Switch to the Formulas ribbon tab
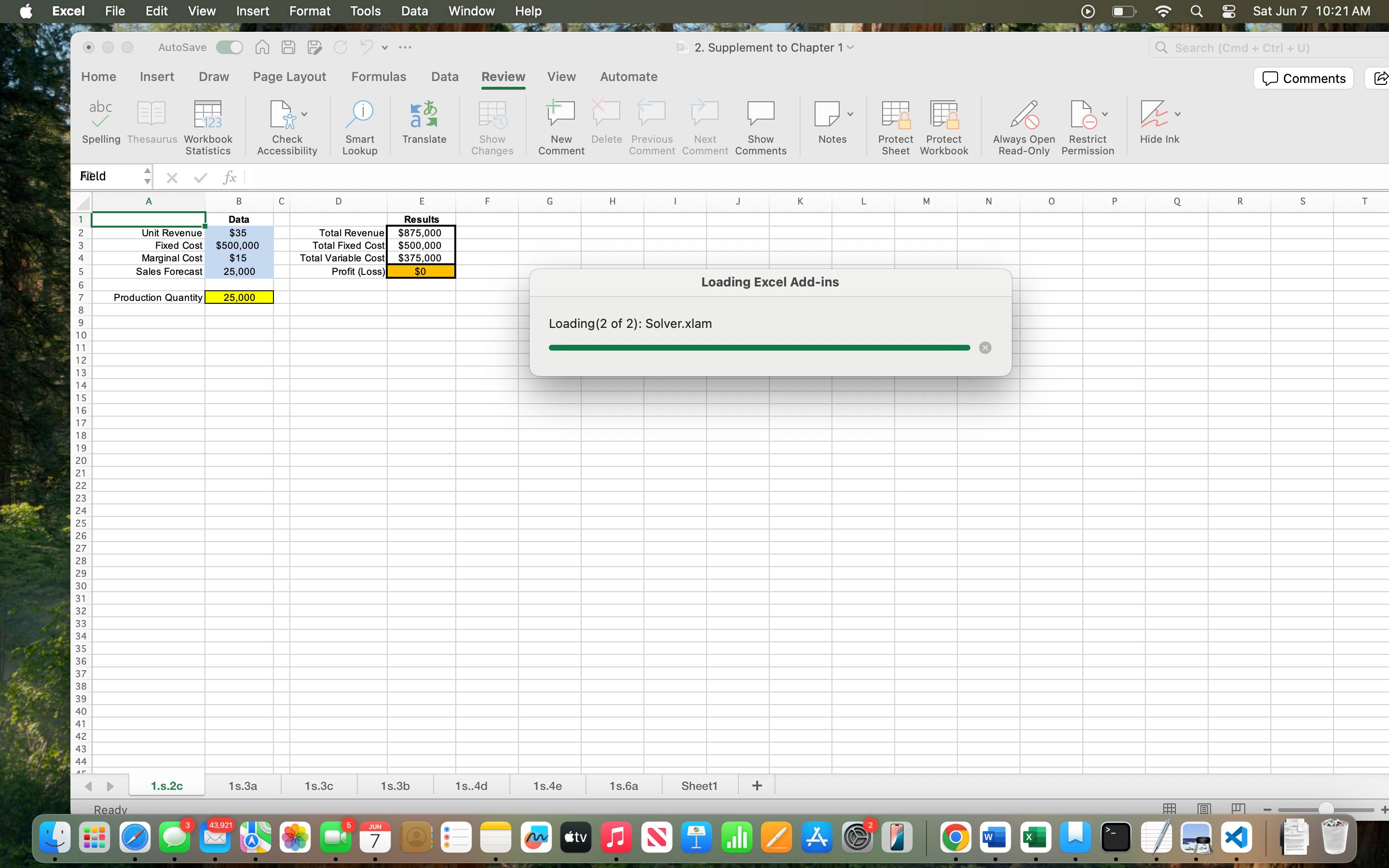 (378, 76)
